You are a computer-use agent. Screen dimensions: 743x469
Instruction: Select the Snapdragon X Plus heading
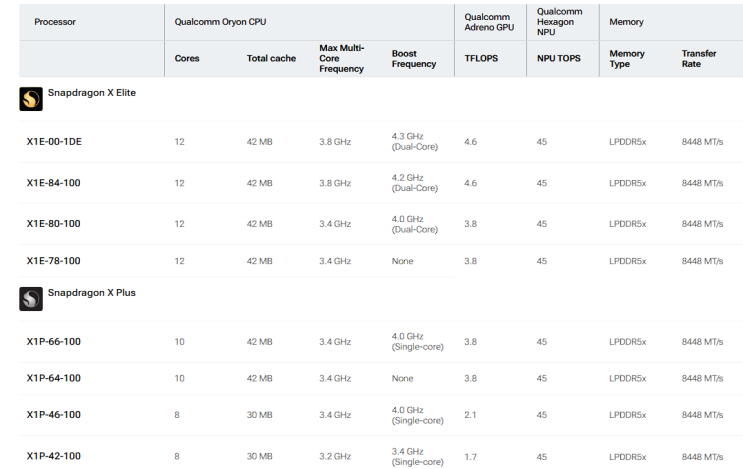tap(91, 293)
